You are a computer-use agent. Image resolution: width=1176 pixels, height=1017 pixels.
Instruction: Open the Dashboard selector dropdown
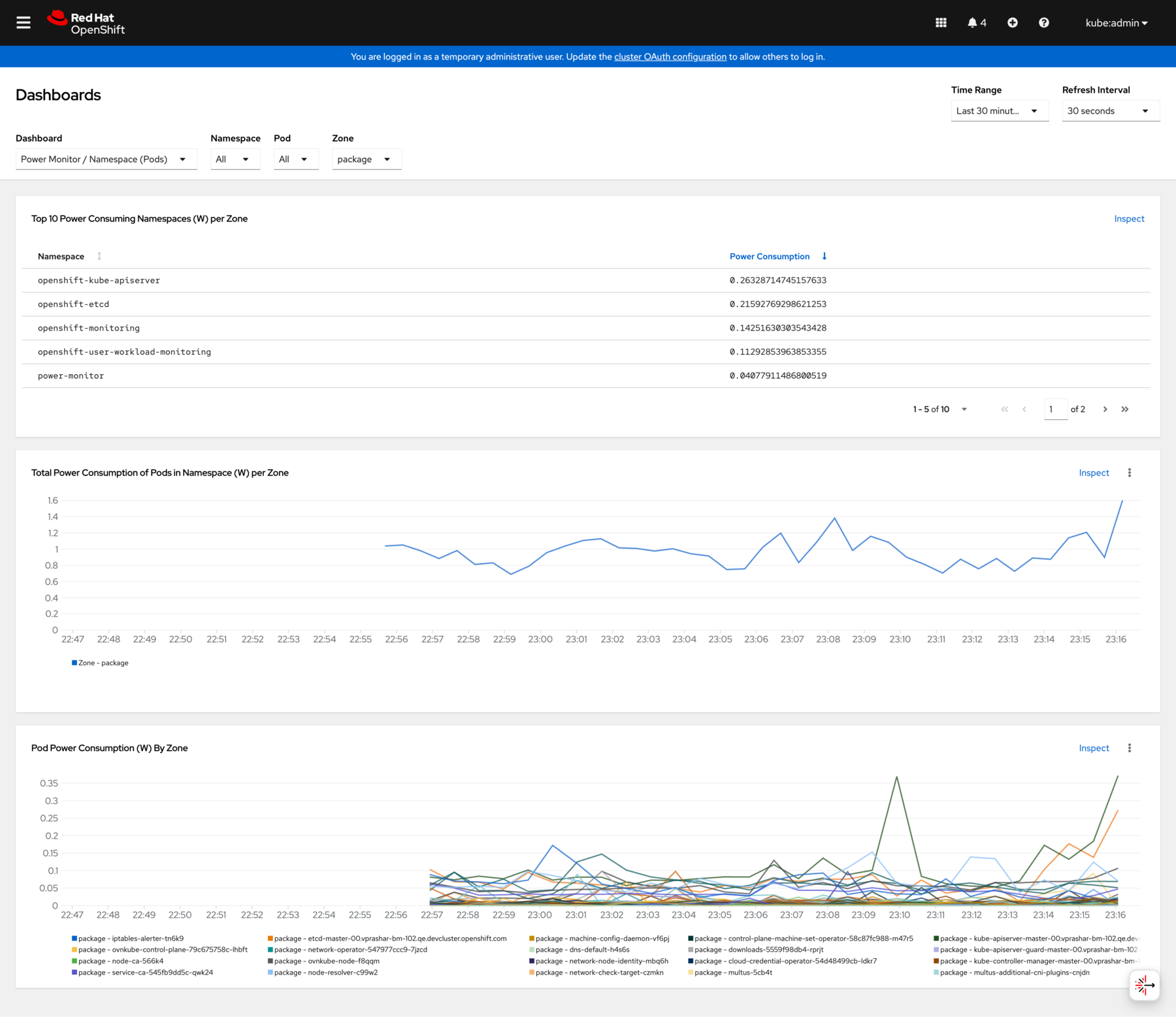[x=106, y=159]
